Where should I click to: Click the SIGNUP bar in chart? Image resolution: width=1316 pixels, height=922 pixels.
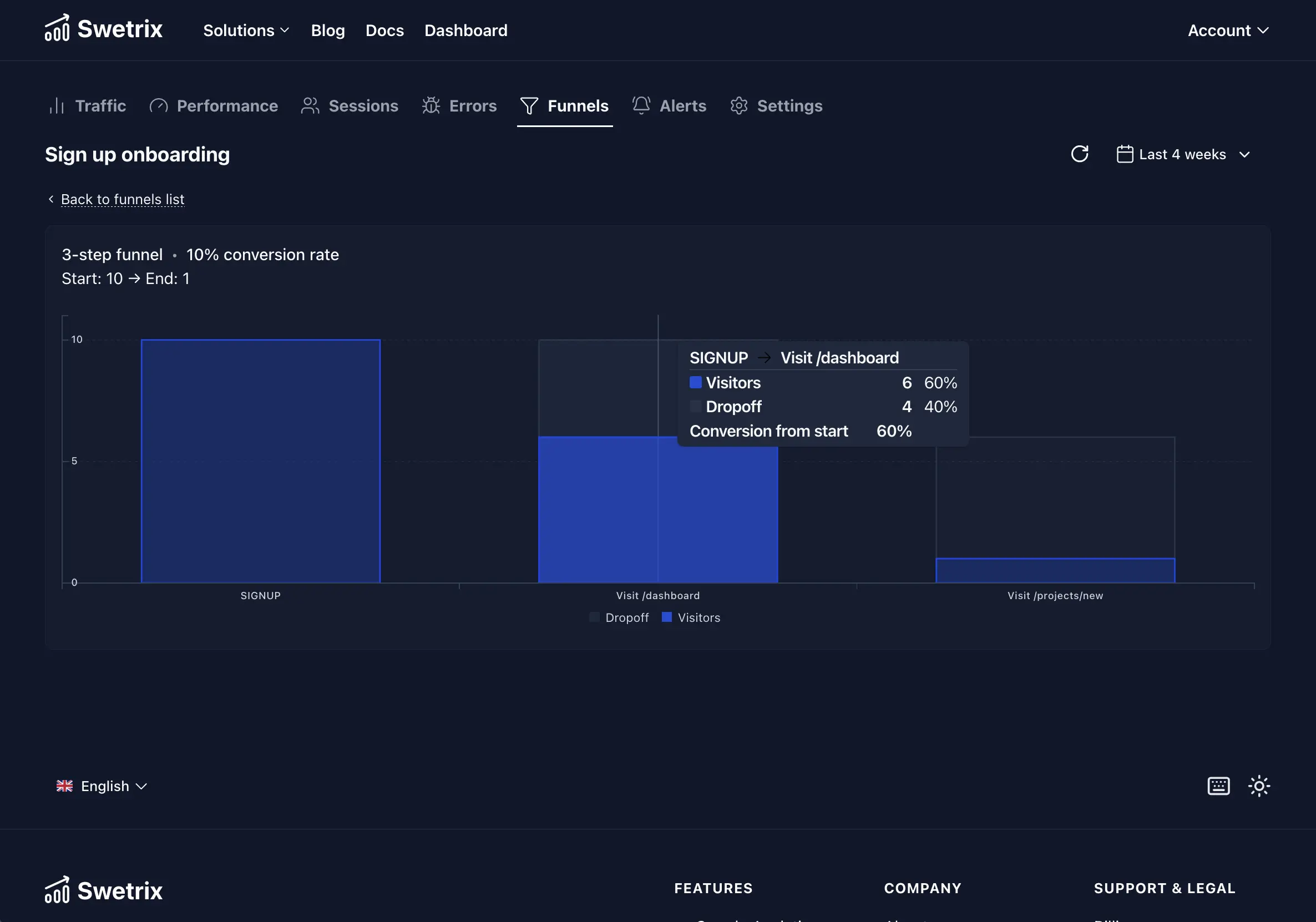pos(260,460)
